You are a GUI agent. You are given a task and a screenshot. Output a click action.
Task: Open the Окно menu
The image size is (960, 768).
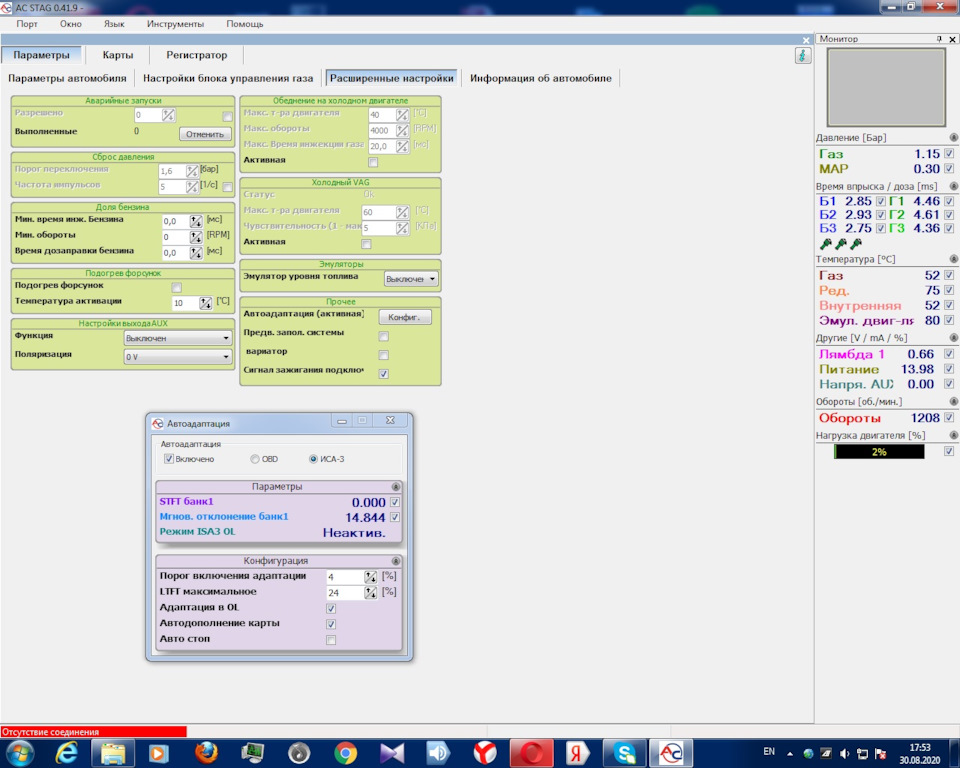click(x=70, y=24)
